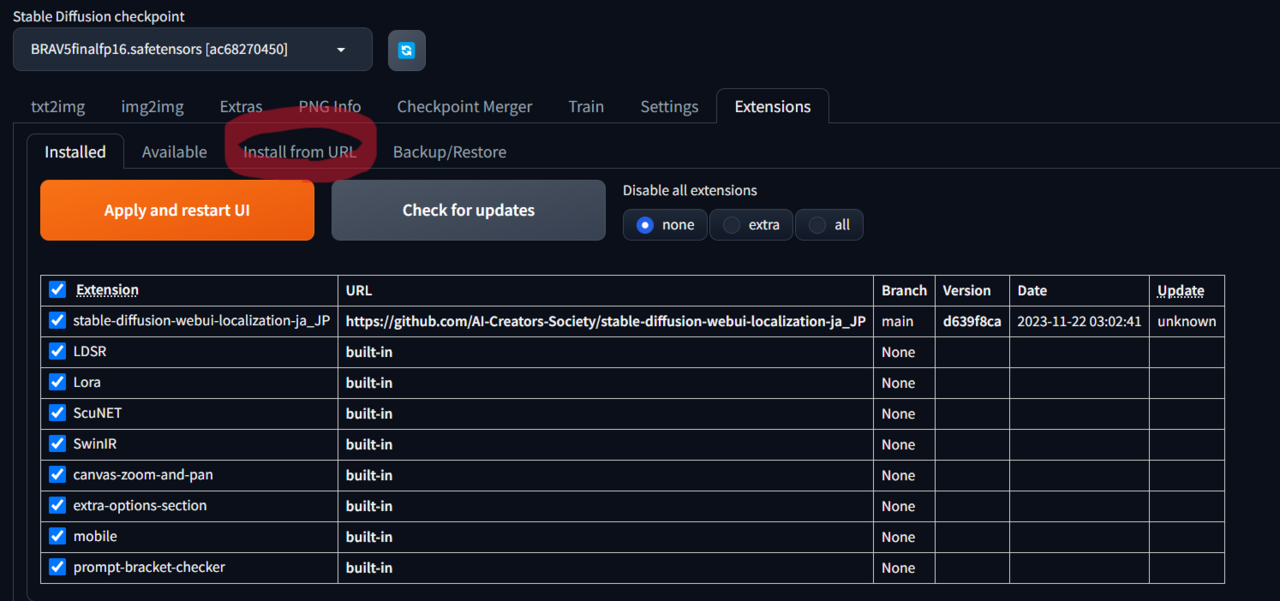This screenshot has height=601, width=1280.
Task: Click the main branch cell
Action: 904,322
